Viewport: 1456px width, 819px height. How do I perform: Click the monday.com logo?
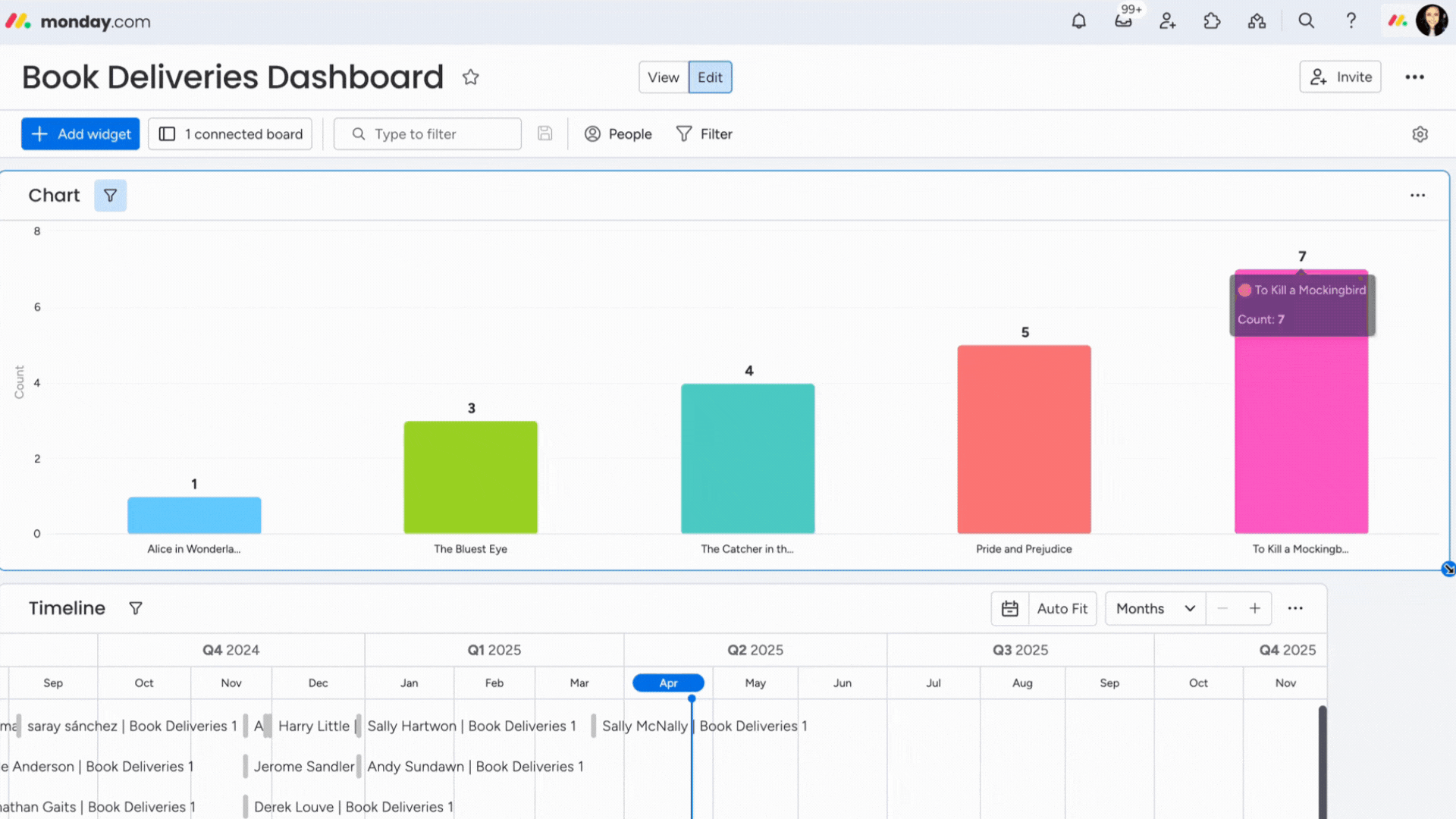78,21
